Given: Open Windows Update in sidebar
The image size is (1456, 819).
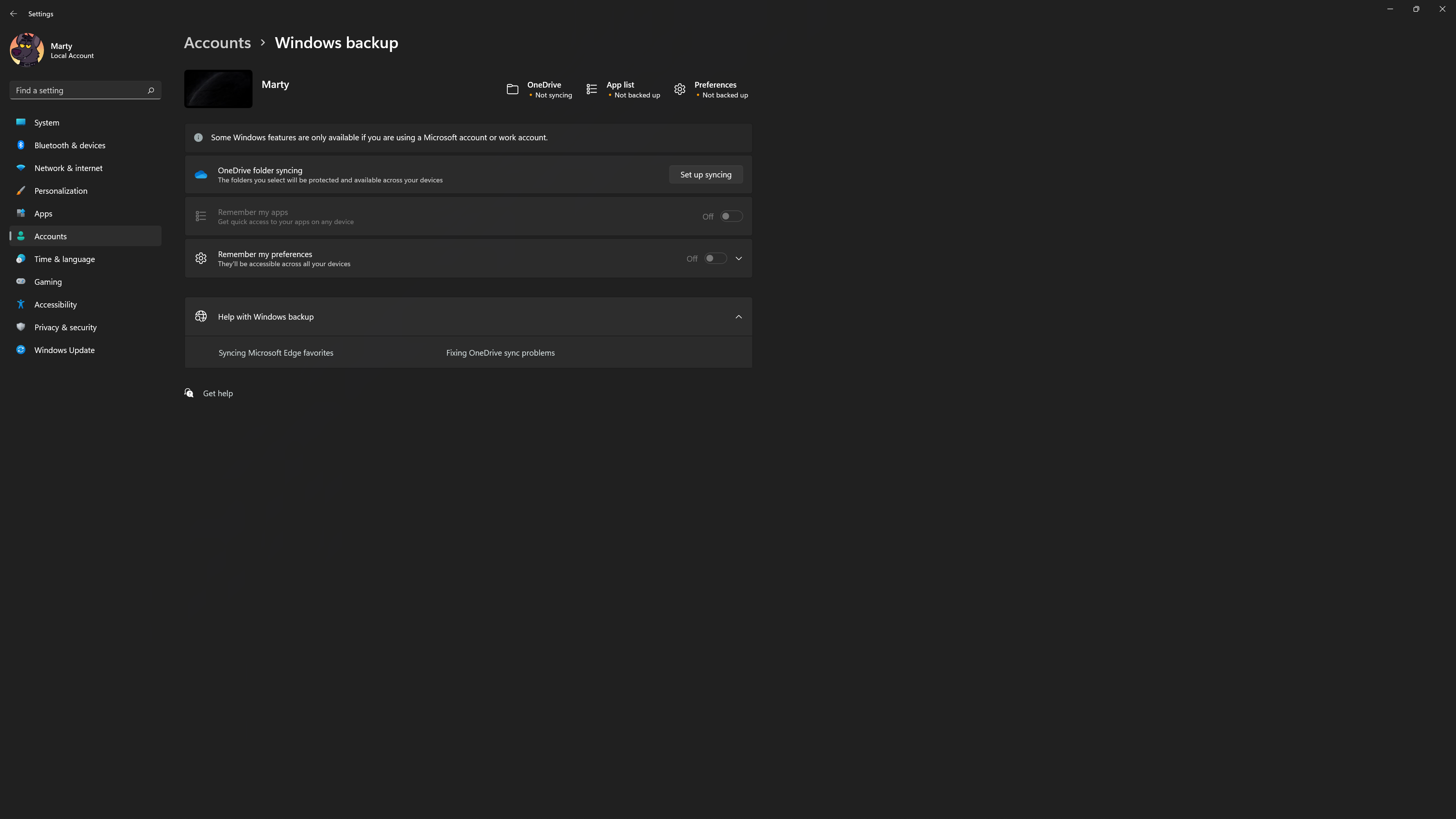Looking at the screenshot, I should click(64, 350).
